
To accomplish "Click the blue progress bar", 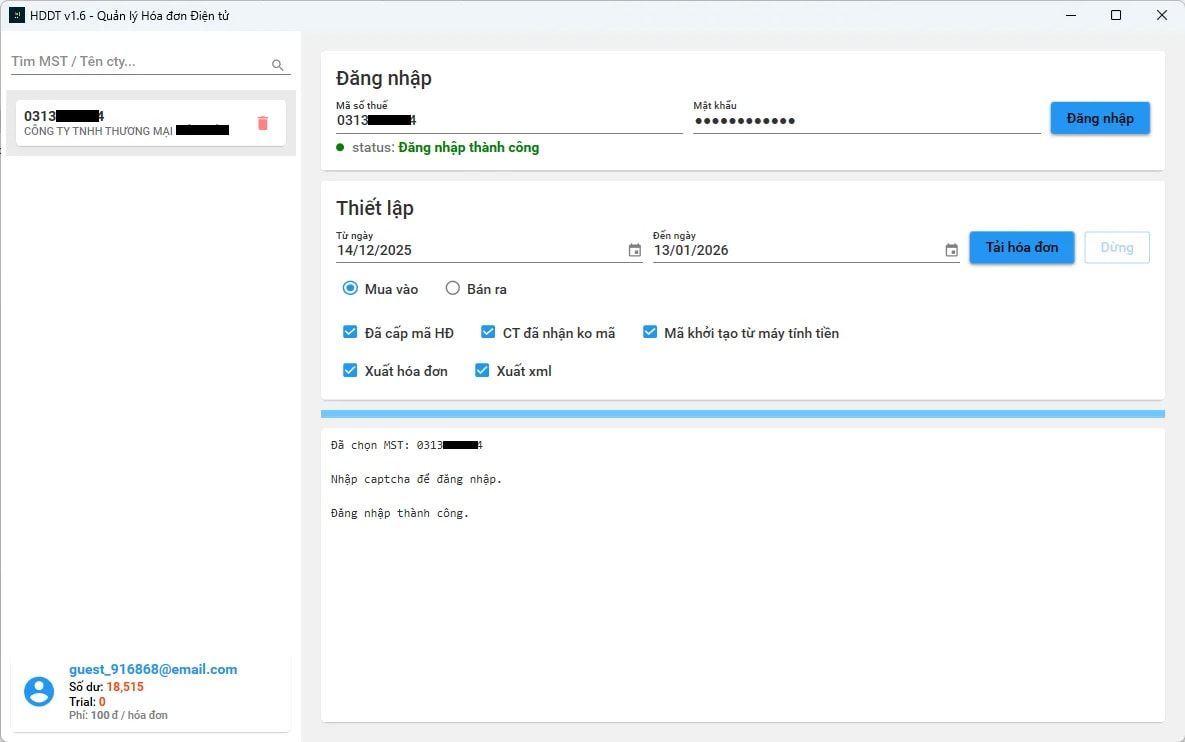I will [742, 413].
